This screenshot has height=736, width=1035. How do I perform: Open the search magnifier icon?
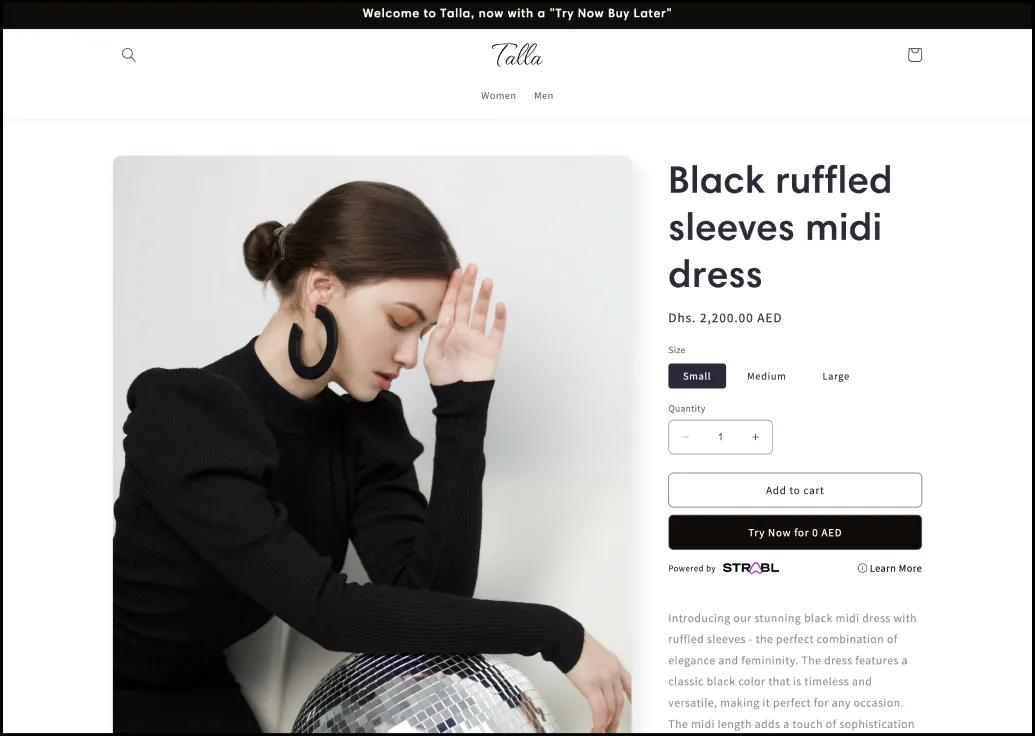(129, 55)
